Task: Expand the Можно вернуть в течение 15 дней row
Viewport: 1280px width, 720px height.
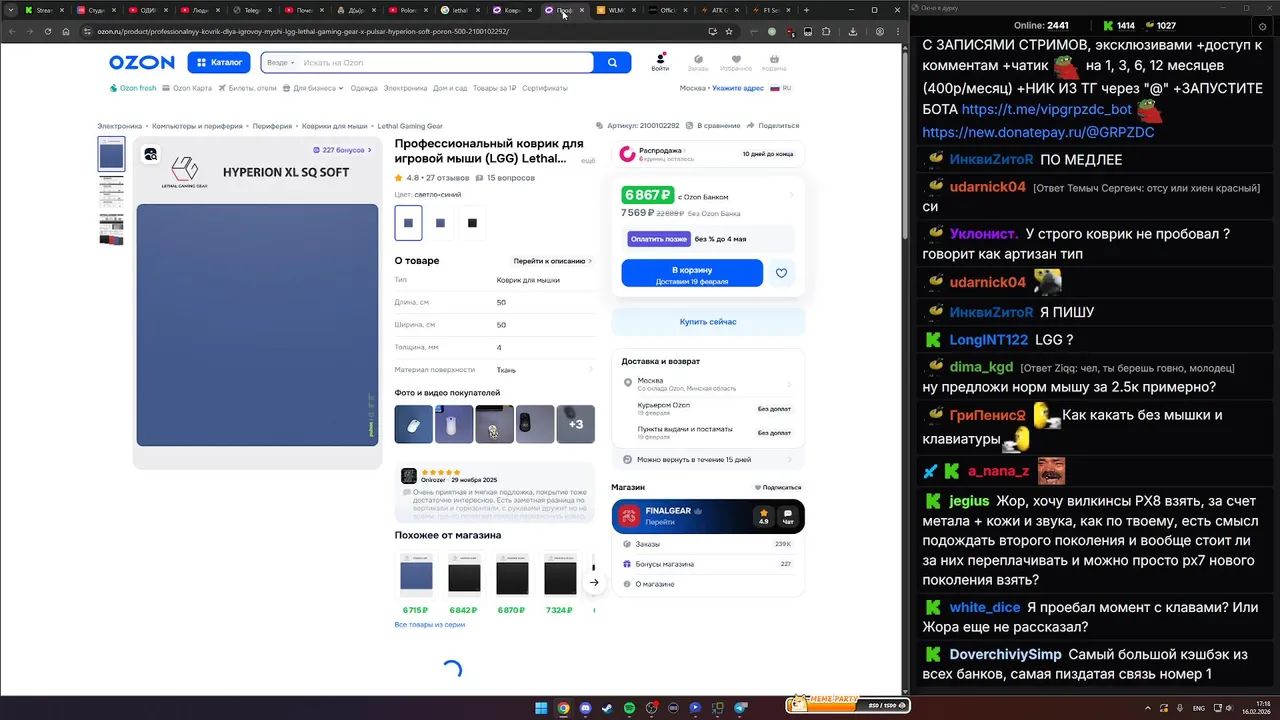Action: (708, 460)
